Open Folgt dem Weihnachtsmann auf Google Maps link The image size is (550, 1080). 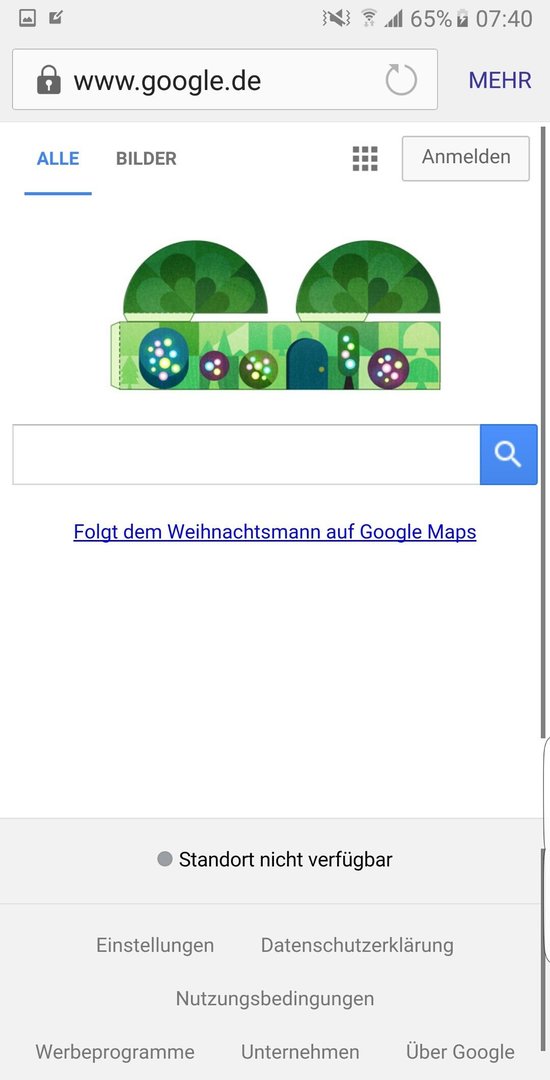point(275,532)
